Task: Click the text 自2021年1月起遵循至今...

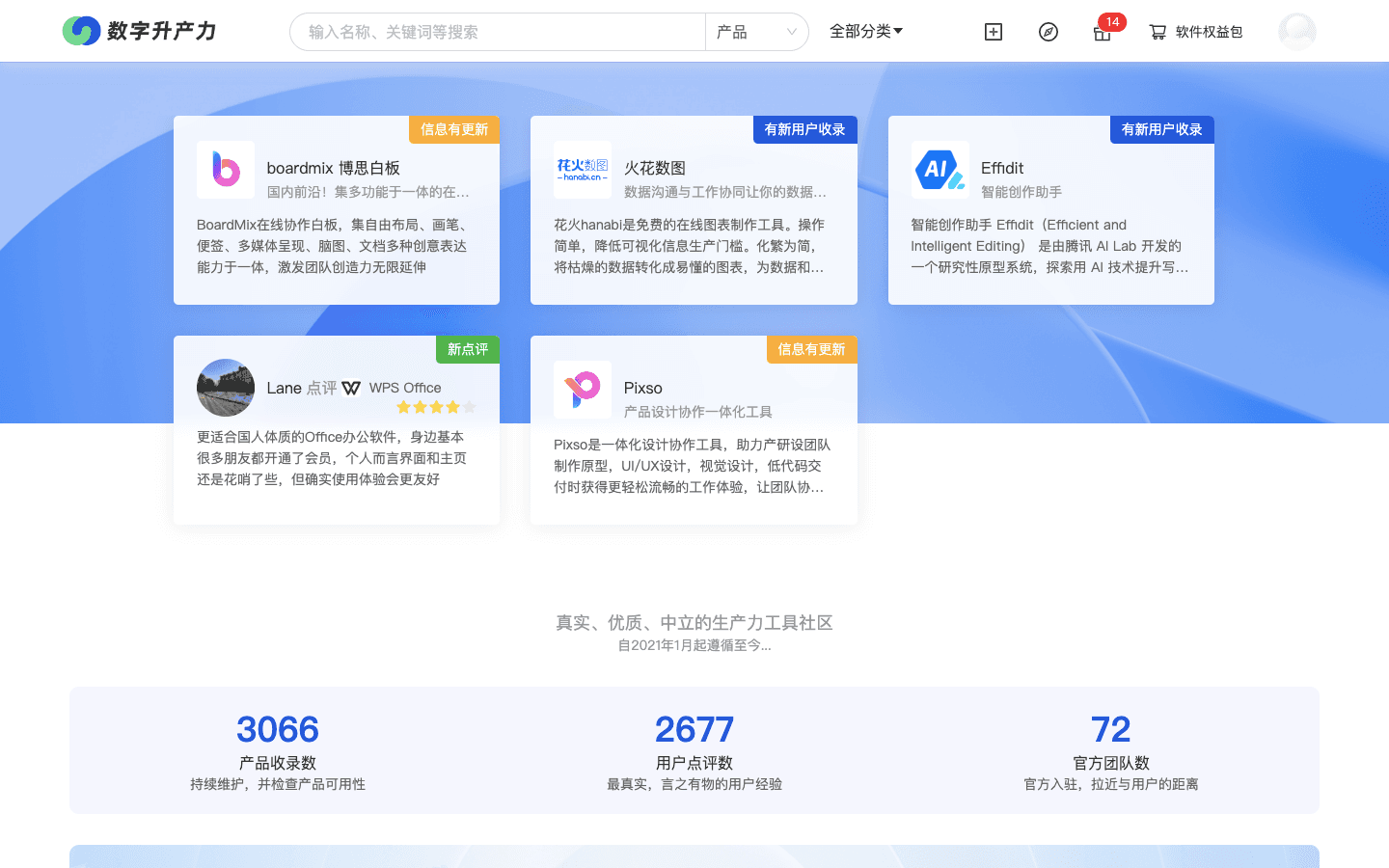Action: pyautogui.click(x=694, y=645)
